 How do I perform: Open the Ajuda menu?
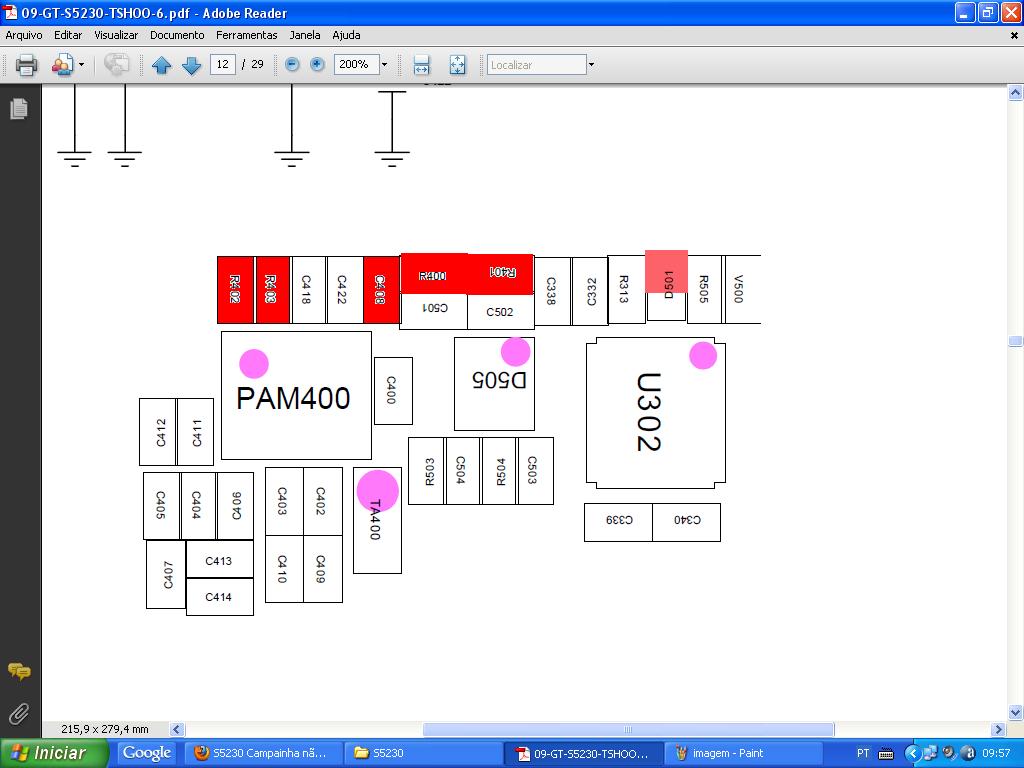coord(346,35)
